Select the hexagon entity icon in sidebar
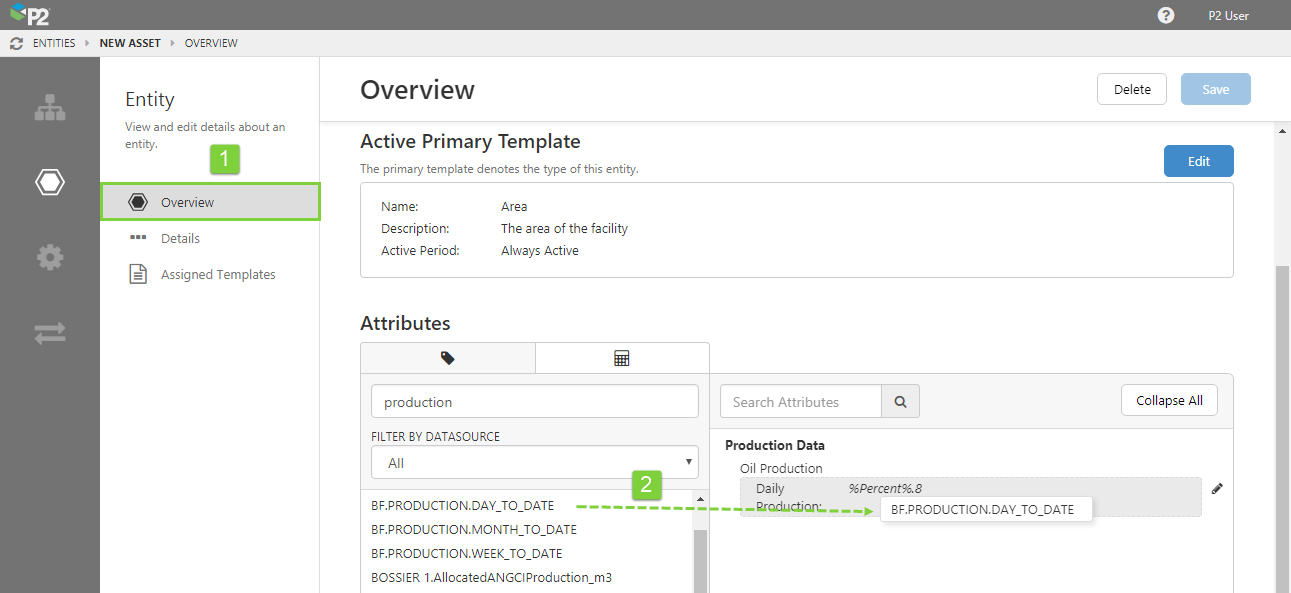 point(50,182)
